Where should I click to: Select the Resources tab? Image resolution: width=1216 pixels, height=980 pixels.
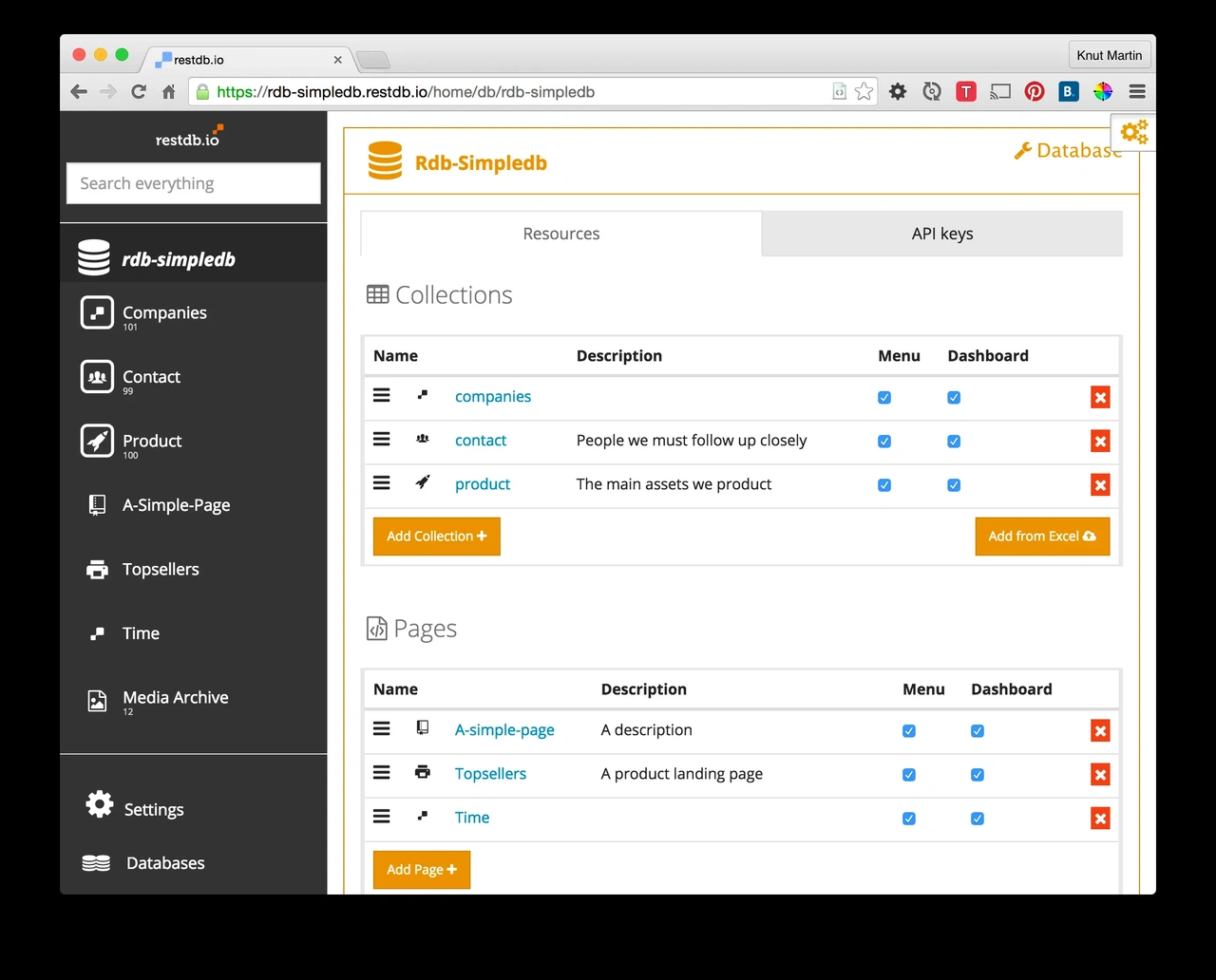560,233
